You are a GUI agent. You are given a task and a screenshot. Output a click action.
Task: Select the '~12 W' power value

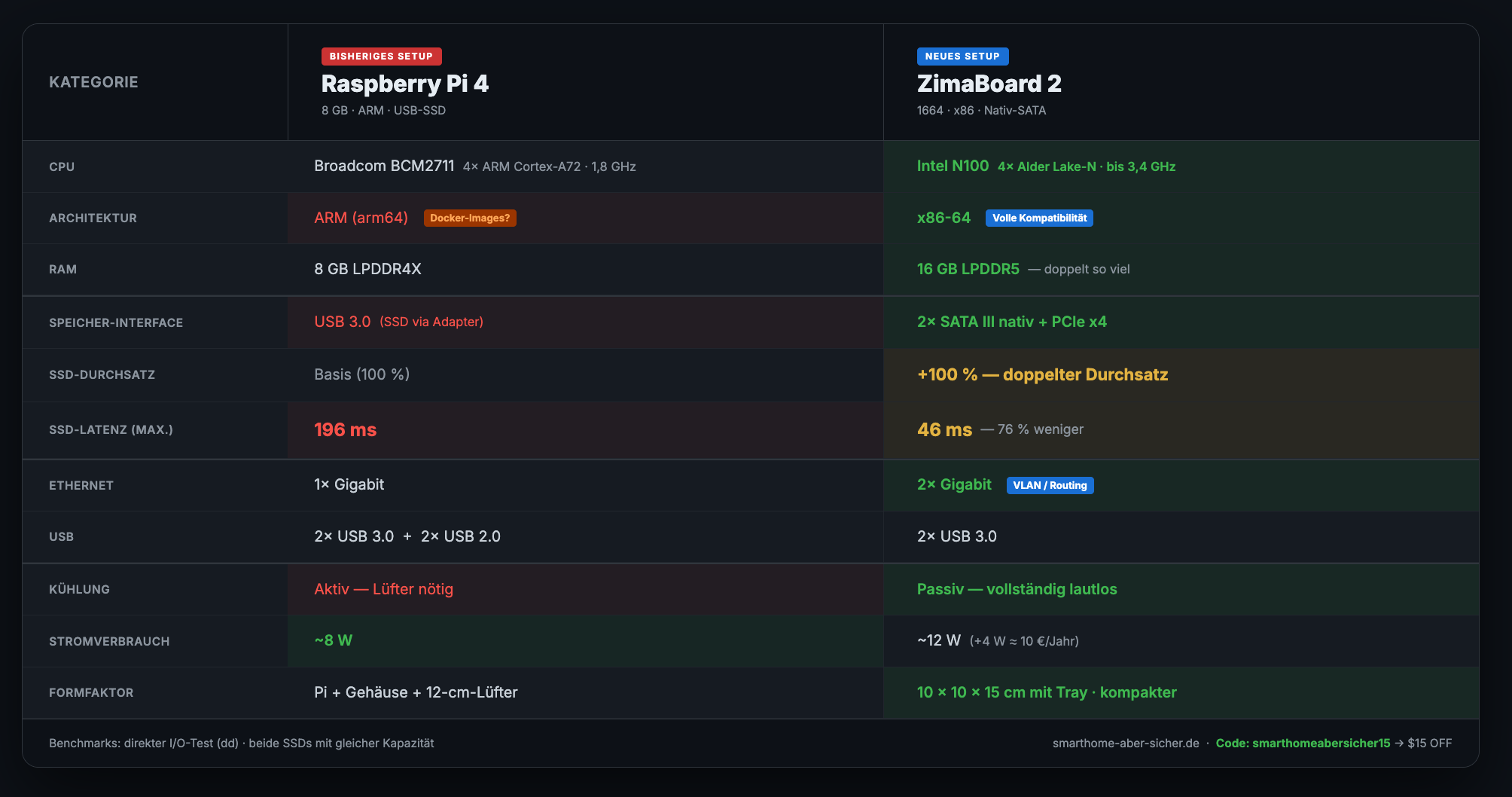click(x=939, y=640)
